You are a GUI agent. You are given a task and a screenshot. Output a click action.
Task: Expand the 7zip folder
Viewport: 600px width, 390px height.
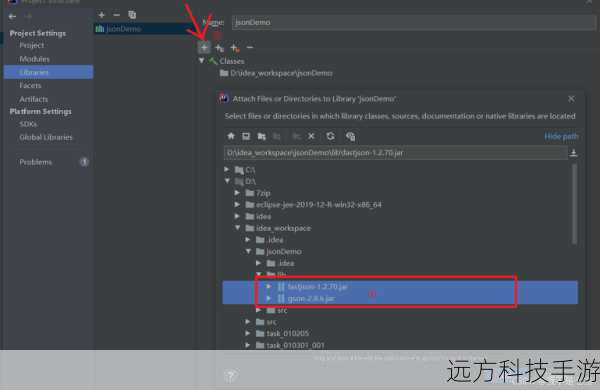(x=237, y=193)
